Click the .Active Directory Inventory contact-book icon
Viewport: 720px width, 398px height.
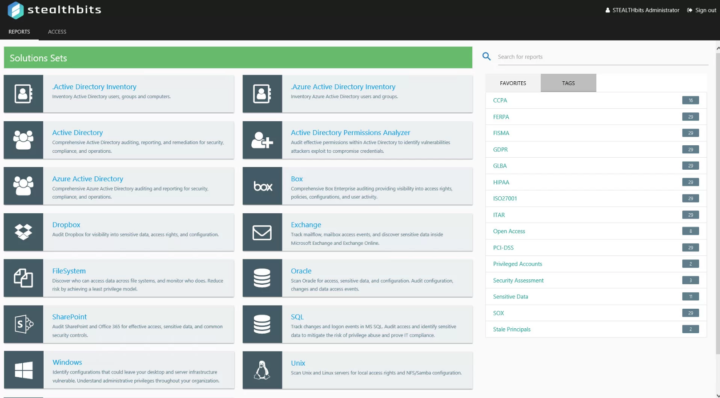pyautogui.click(x=23, y=94)
